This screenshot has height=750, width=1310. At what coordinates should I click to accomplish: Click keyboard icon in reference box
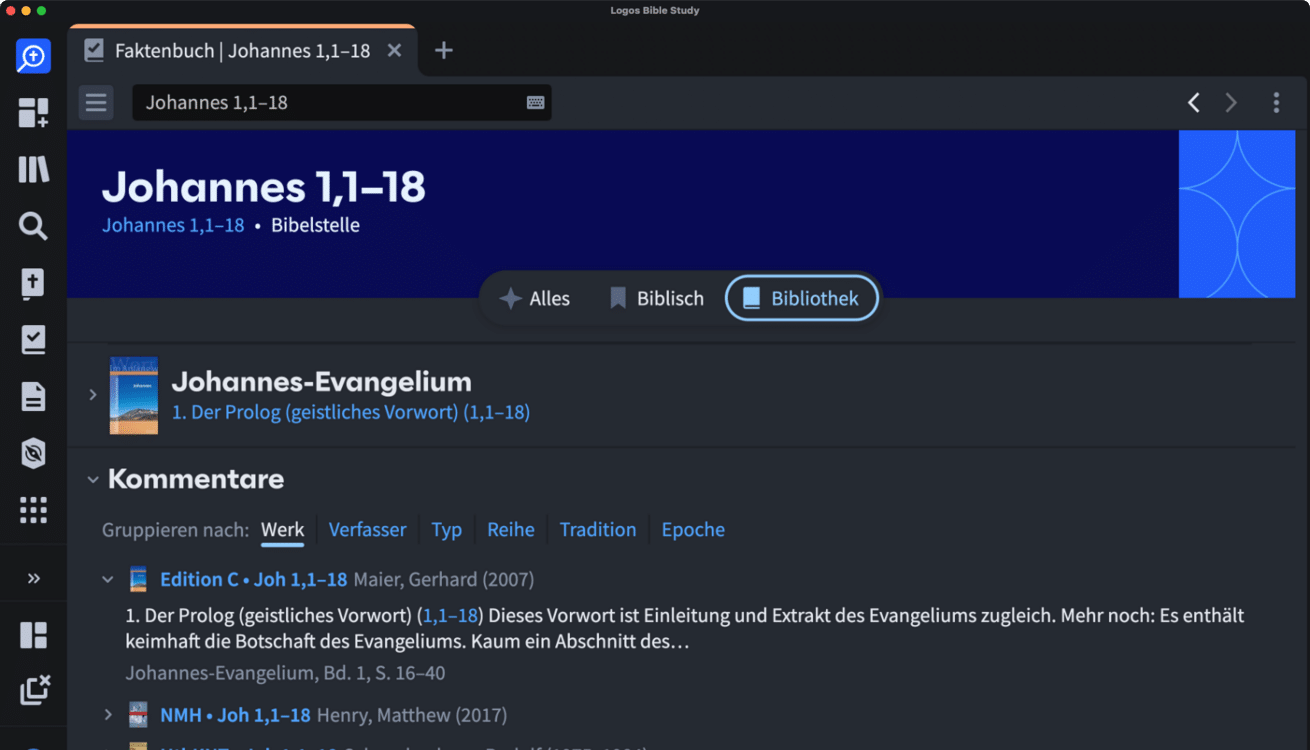point(535,102)
